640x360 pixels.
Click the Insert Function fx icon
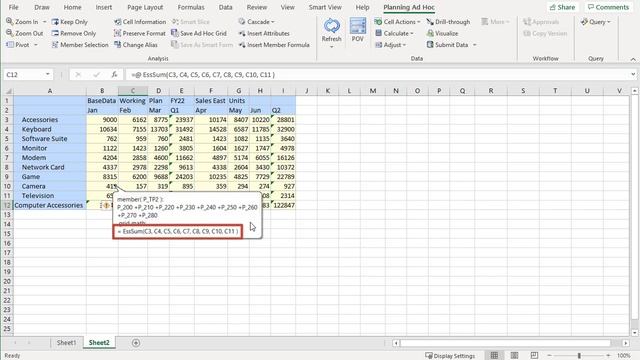(114, 75)
